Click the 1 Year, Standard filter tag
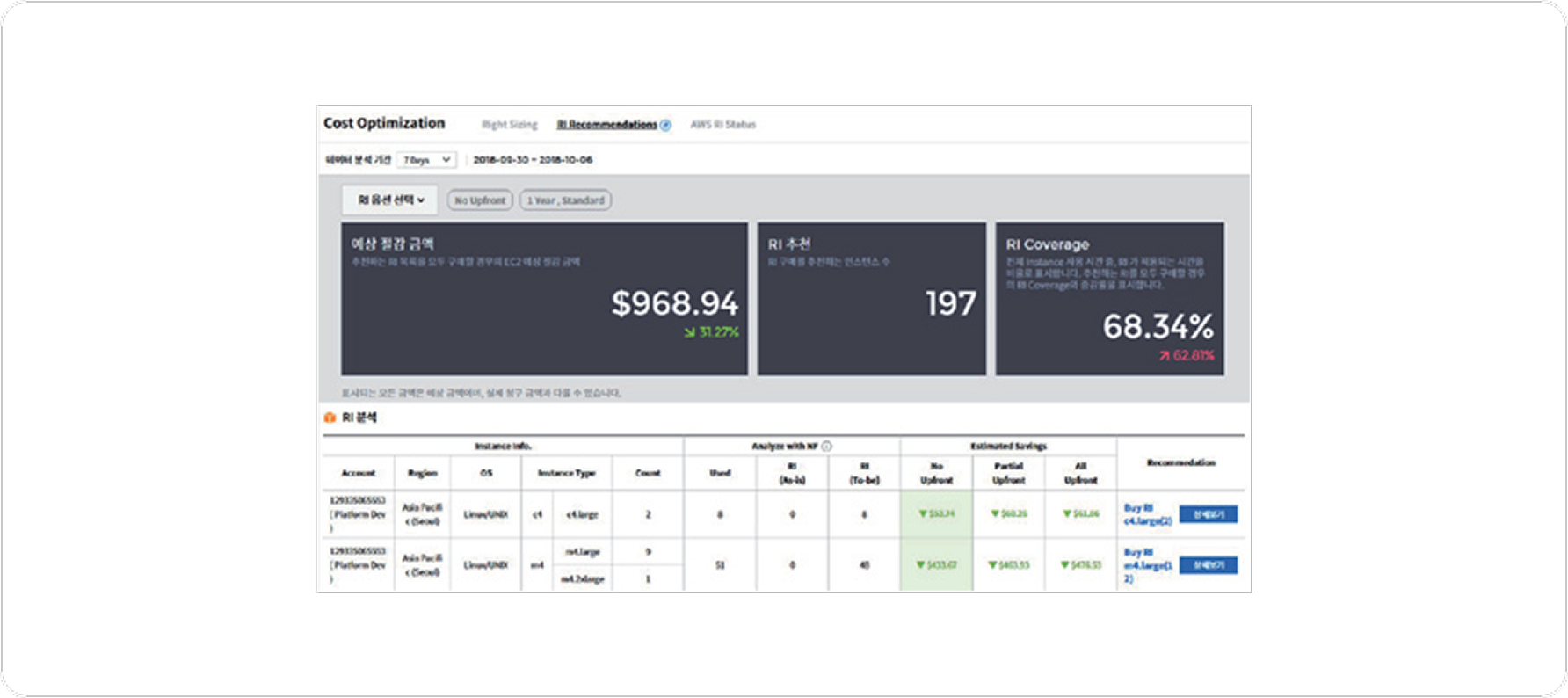1568x698 pixels. (565, 200)
